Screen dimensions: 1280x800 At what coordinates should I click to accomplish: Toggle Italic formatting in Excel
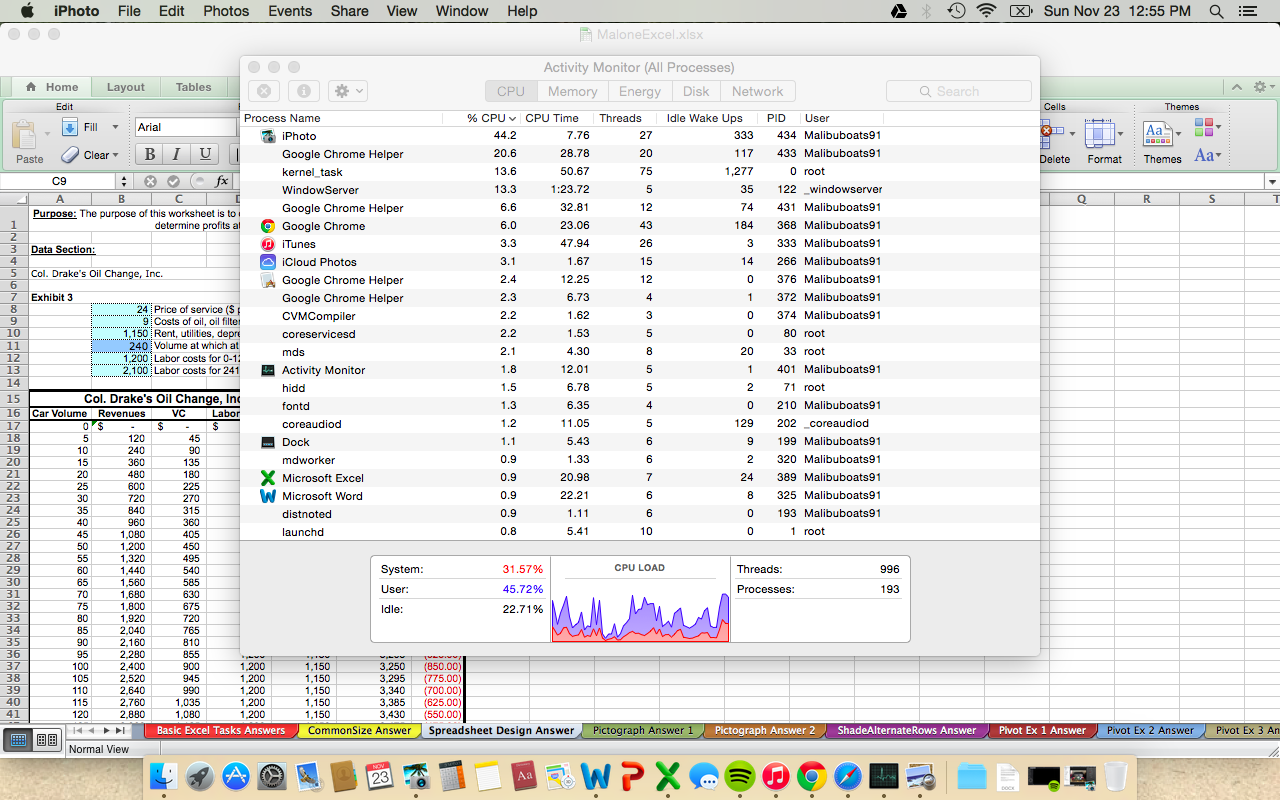[177, 154]
